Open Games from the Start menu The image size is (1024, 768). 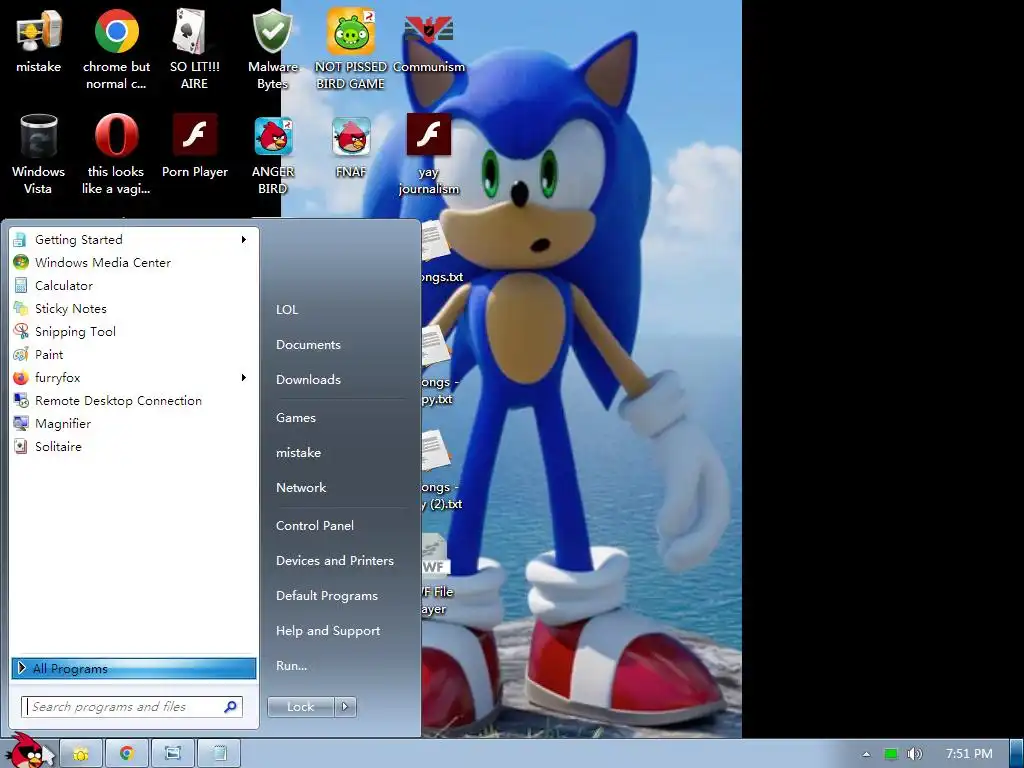[x=296, y=418]
